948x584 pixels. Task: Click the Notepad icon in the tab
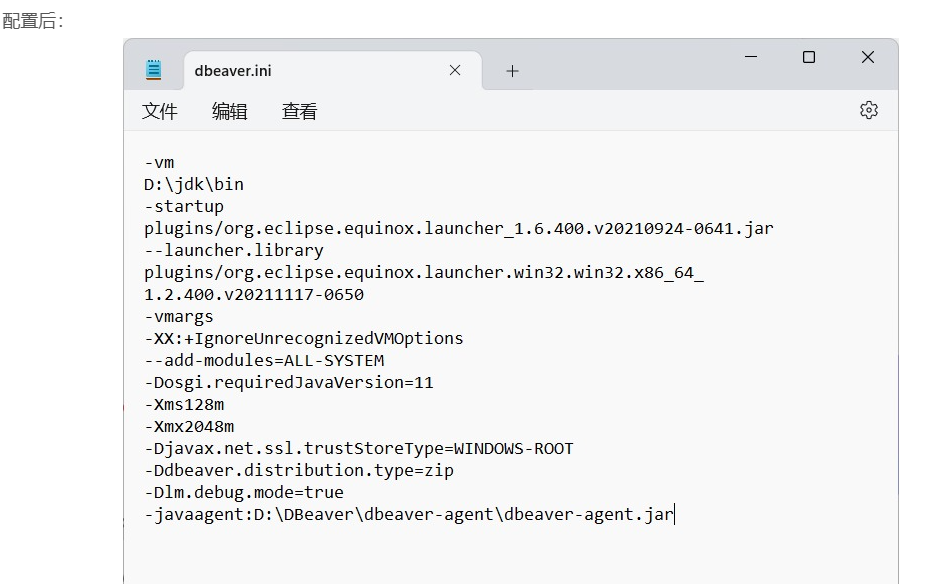point(154,70)
